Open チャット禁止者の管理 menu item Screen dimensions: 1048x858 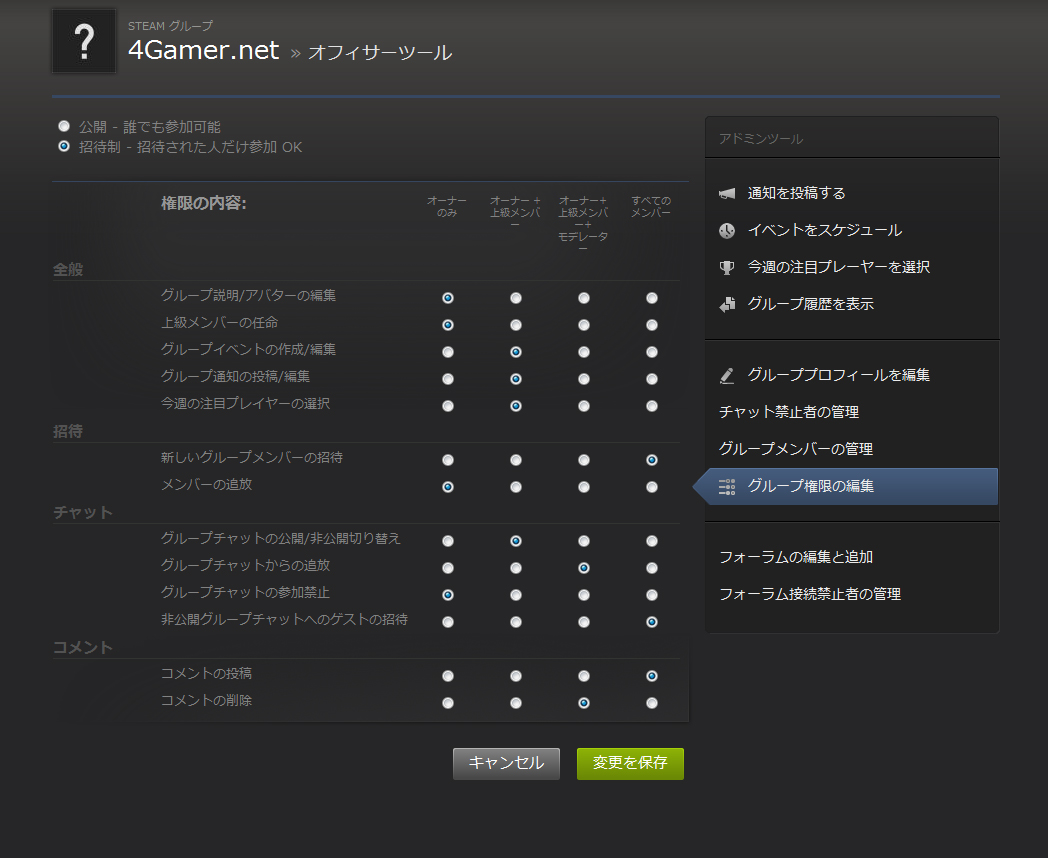tap(789, 412)
